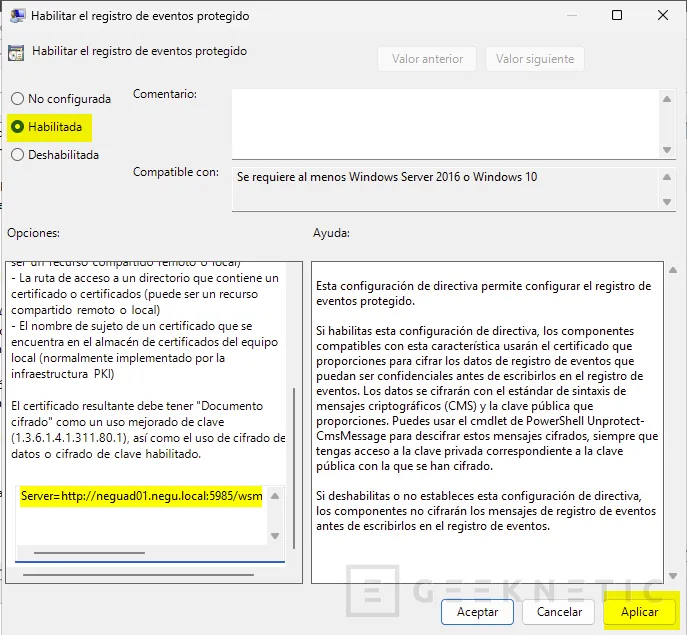Click the 'Documento cifrado' requirement paragraph

click(148, 430)
